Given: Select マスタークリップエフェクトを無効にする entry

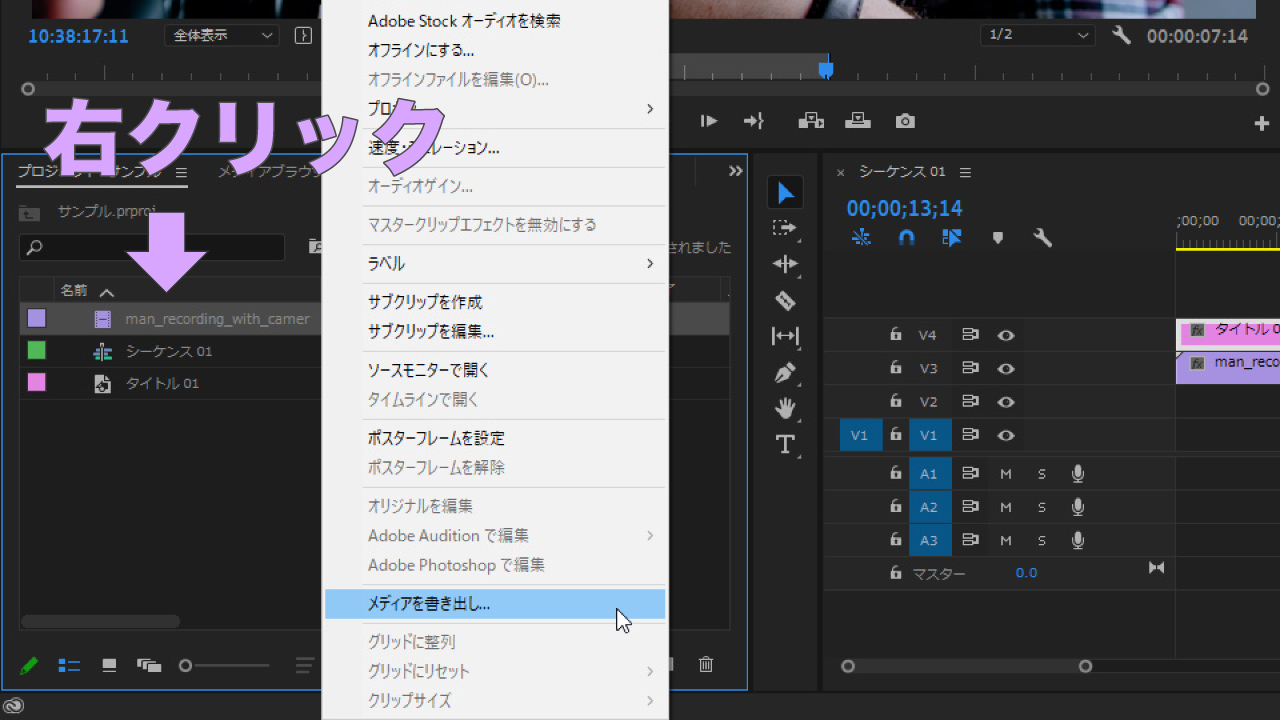Looking at the screenshot, I should coord(495,225).
